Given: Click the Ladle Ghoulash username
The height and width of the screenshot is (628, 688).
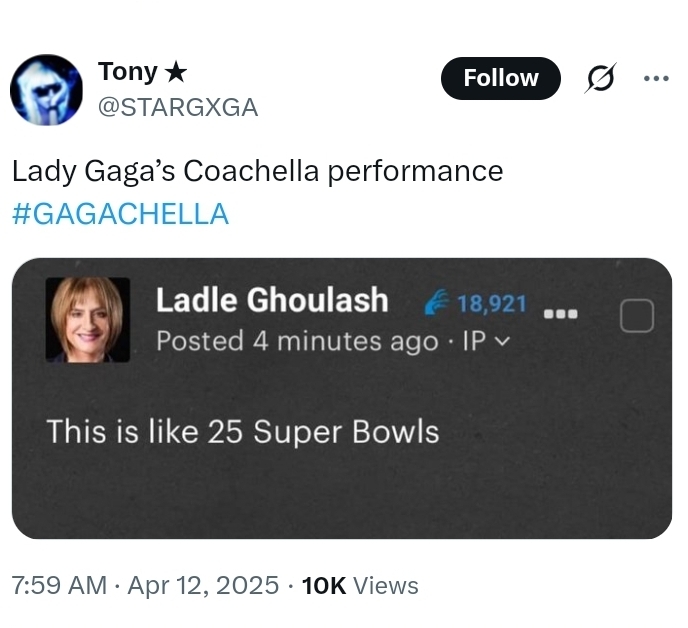Looking at the screenshot, I should pyautogui.click(x=272, y=300).
